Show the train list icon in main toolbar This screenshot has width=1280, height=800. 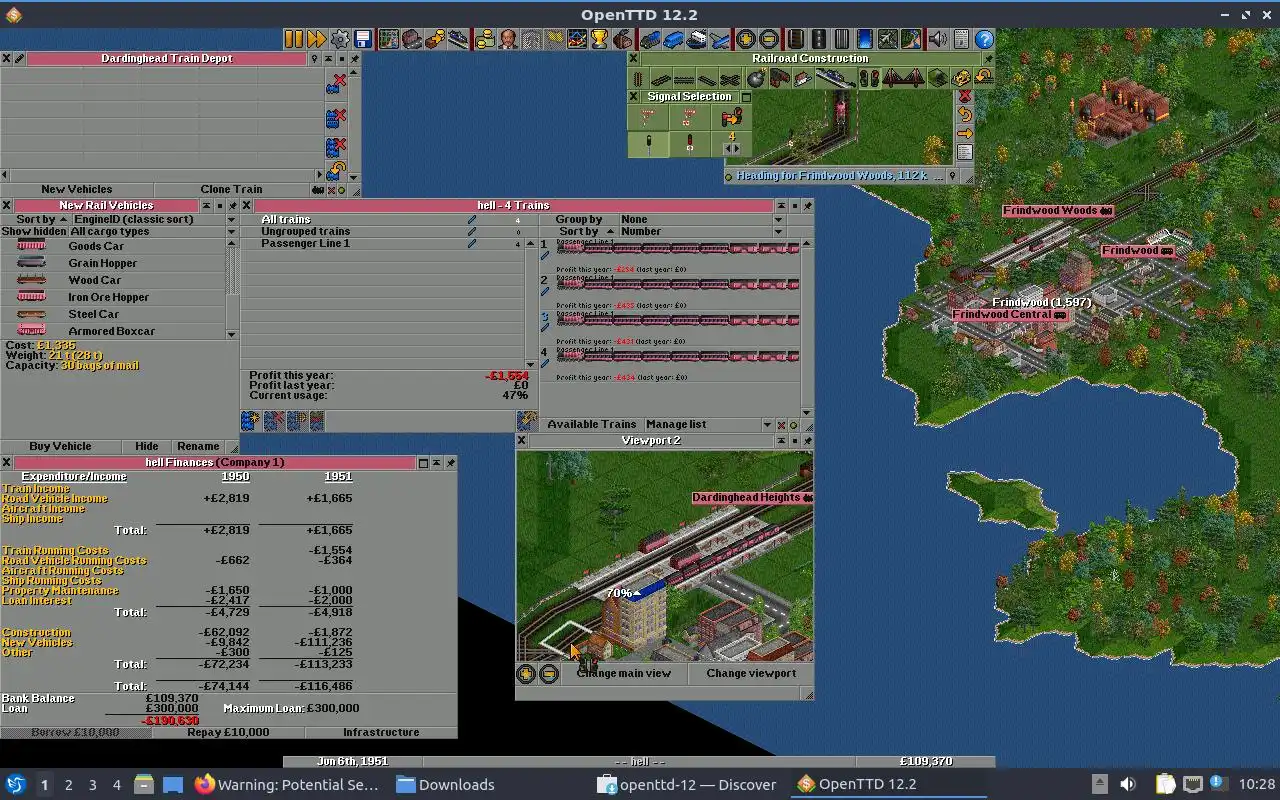(648, 39)
